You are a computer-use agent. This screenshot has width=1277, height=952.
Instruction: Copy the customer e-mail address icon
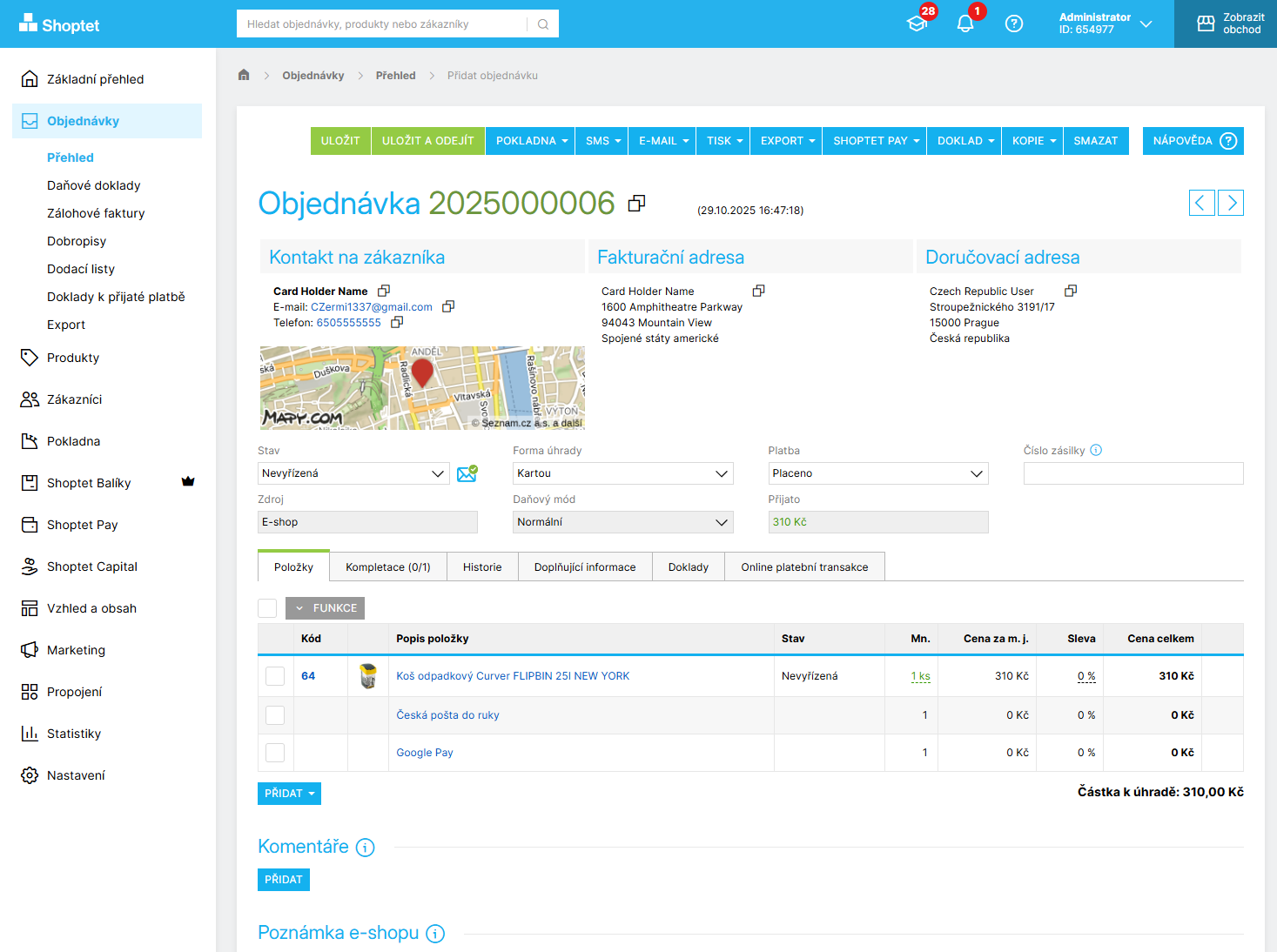pos(448,306)
